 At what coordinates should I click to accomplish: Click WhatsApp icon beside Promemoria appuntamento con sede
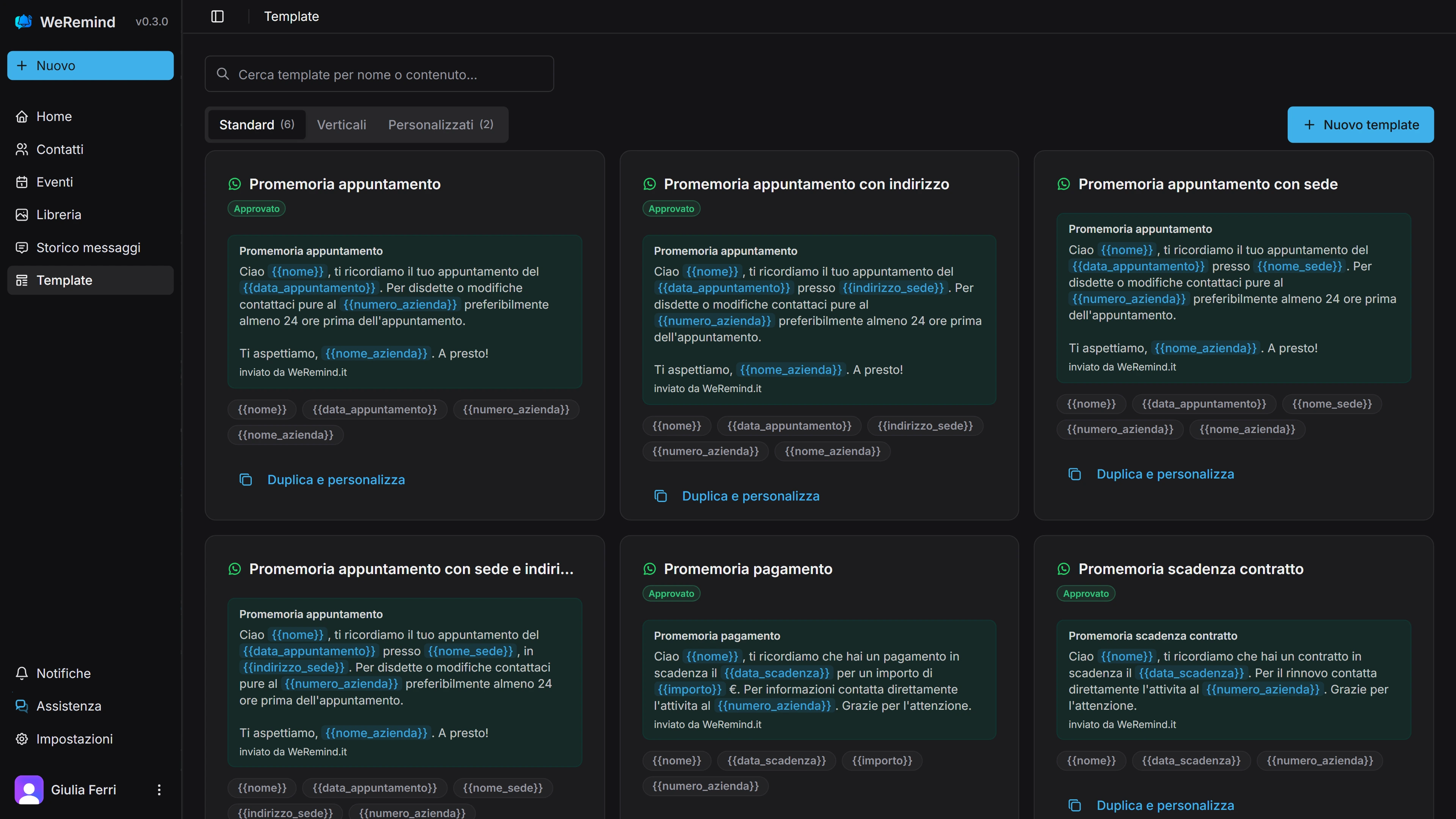point(1064,184)
